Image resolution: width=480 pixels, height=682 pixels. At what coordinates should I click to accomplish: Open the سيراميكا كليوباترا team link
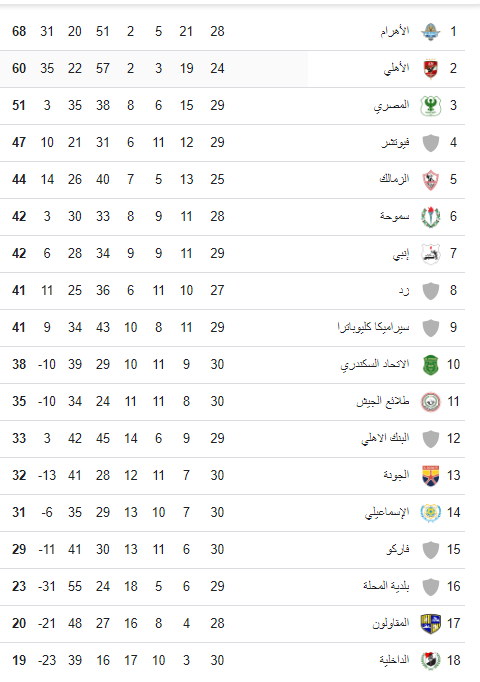(373, 327)
